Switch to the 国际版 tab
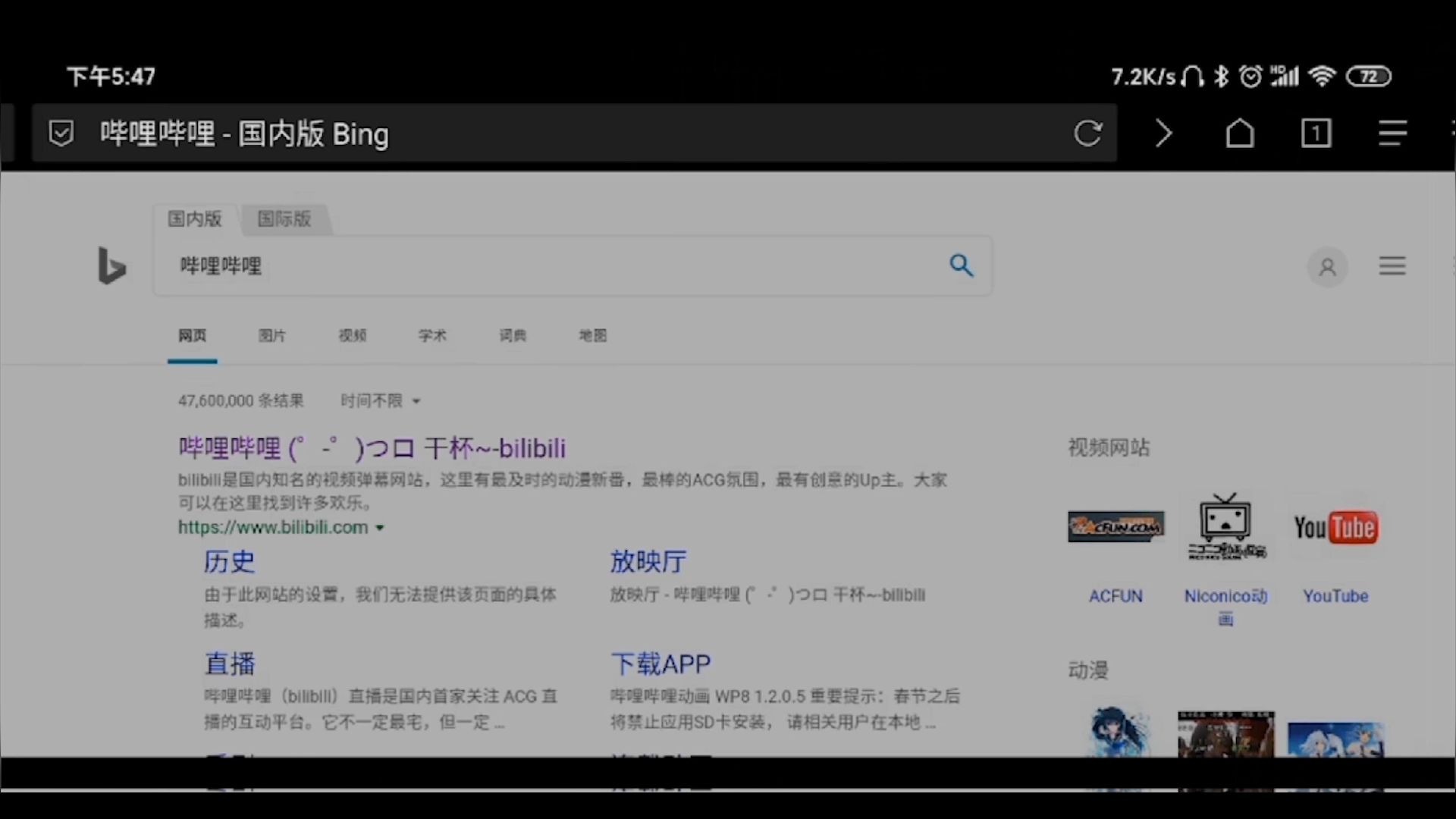Image resolution: width=1456 pixels, height=819 pixels. point(284,219)
